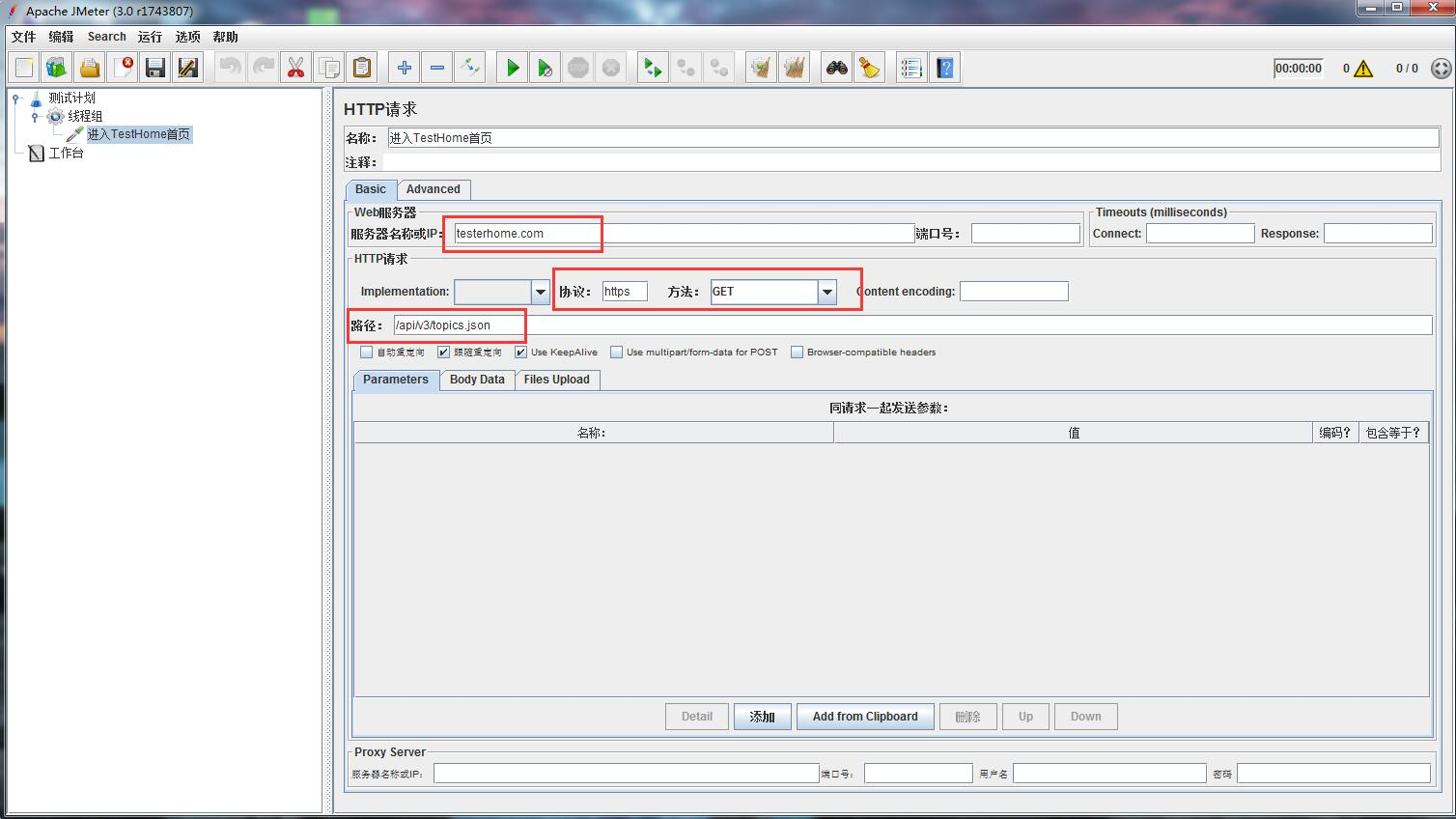Select 进入TestHome首页 in the tree
The image size is (1456, 819).
click(x=139, y=134)
